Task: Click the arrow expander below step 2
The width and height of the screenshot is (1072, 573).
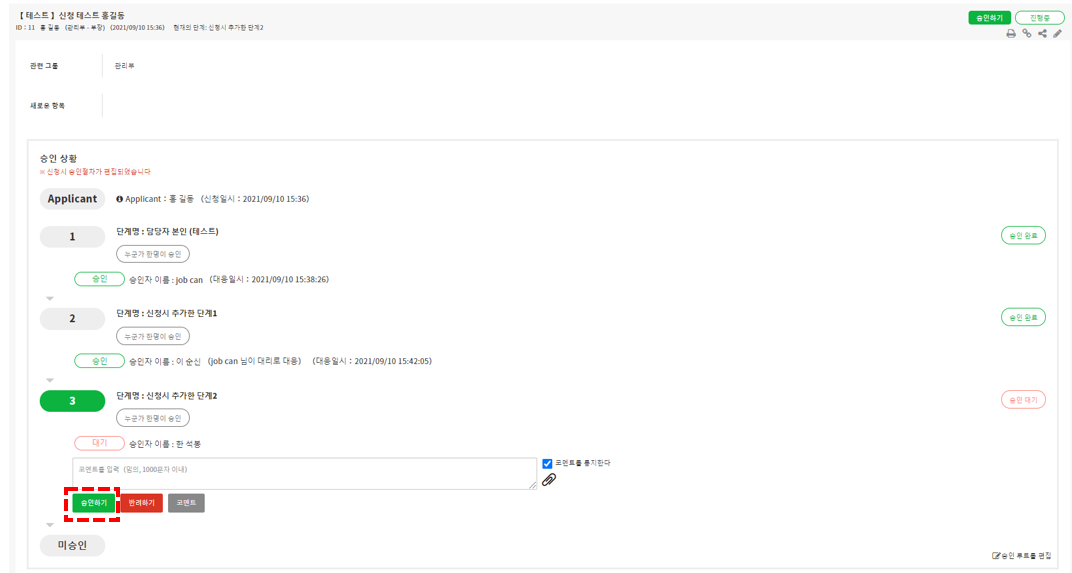Action: point(49,380)
